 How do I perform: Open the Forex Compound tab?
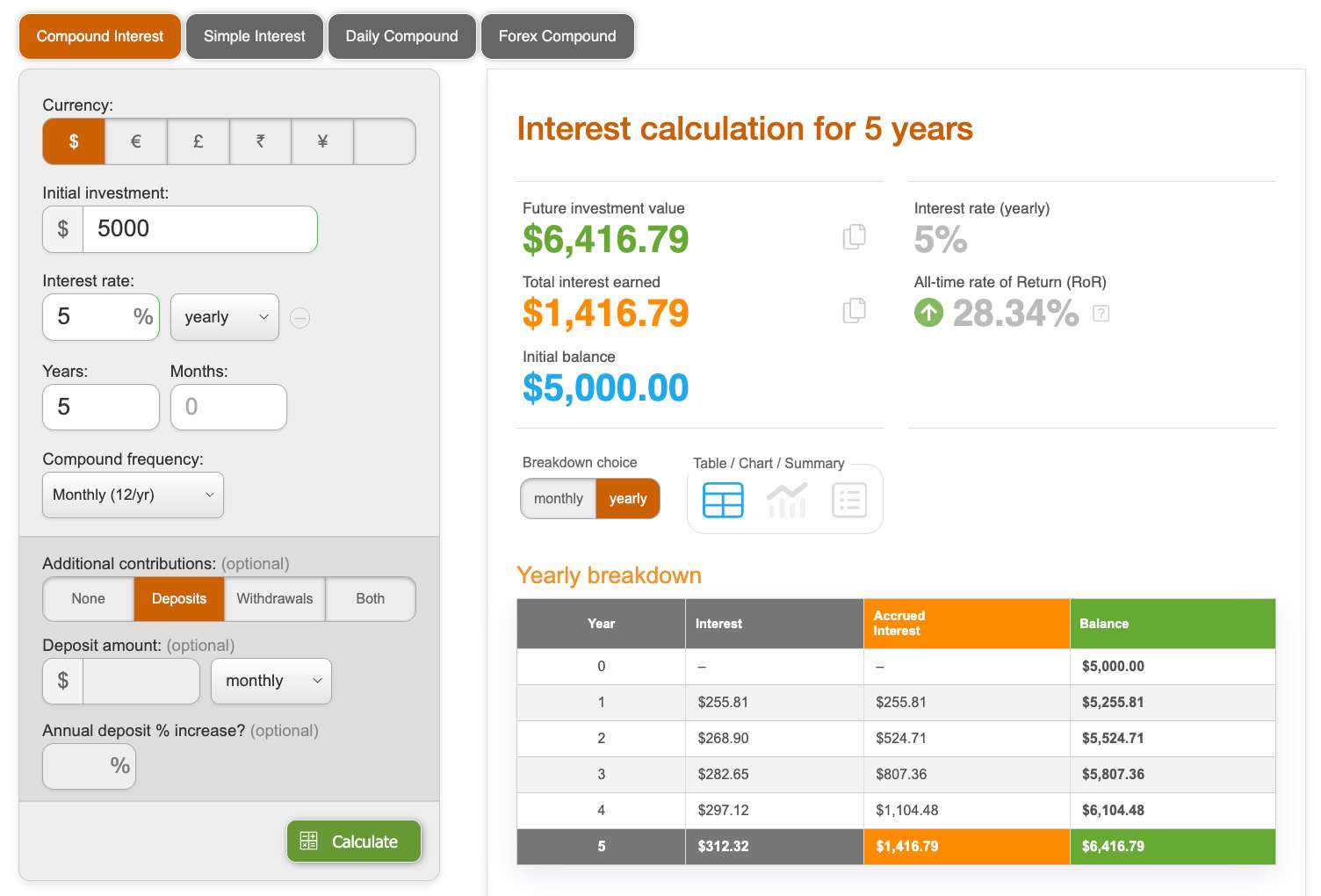click(x=558, y=36)
